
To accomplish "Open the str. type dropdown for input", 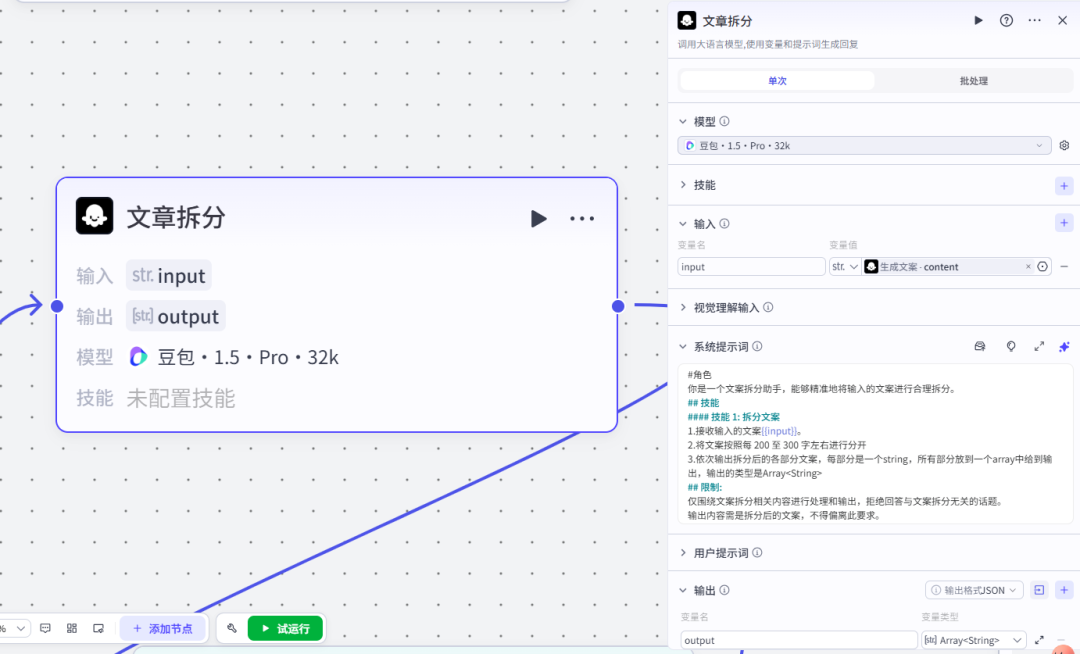I will [x=845, y=266].
